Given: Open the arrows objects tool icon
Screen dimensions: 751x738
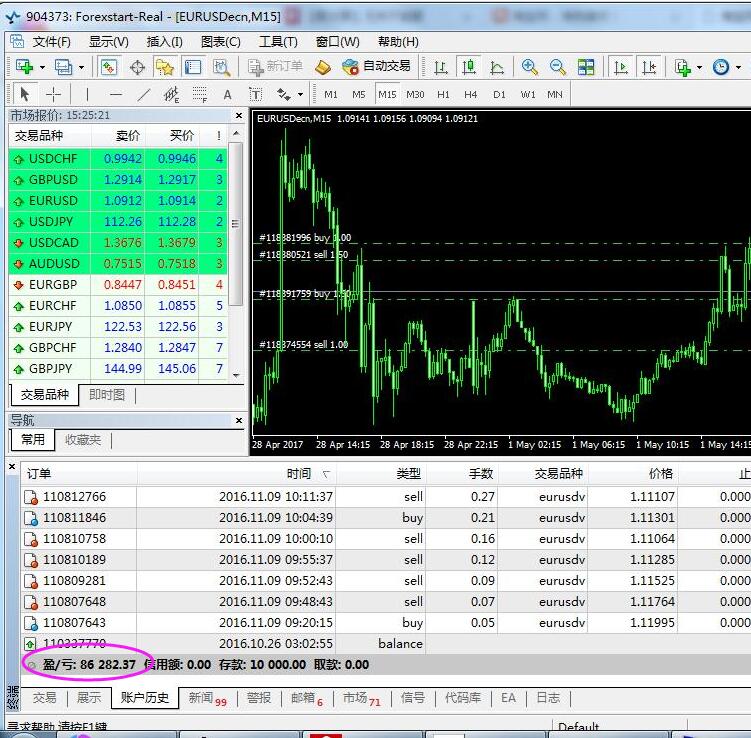Looking at the screenshot, I should point(284,94).
